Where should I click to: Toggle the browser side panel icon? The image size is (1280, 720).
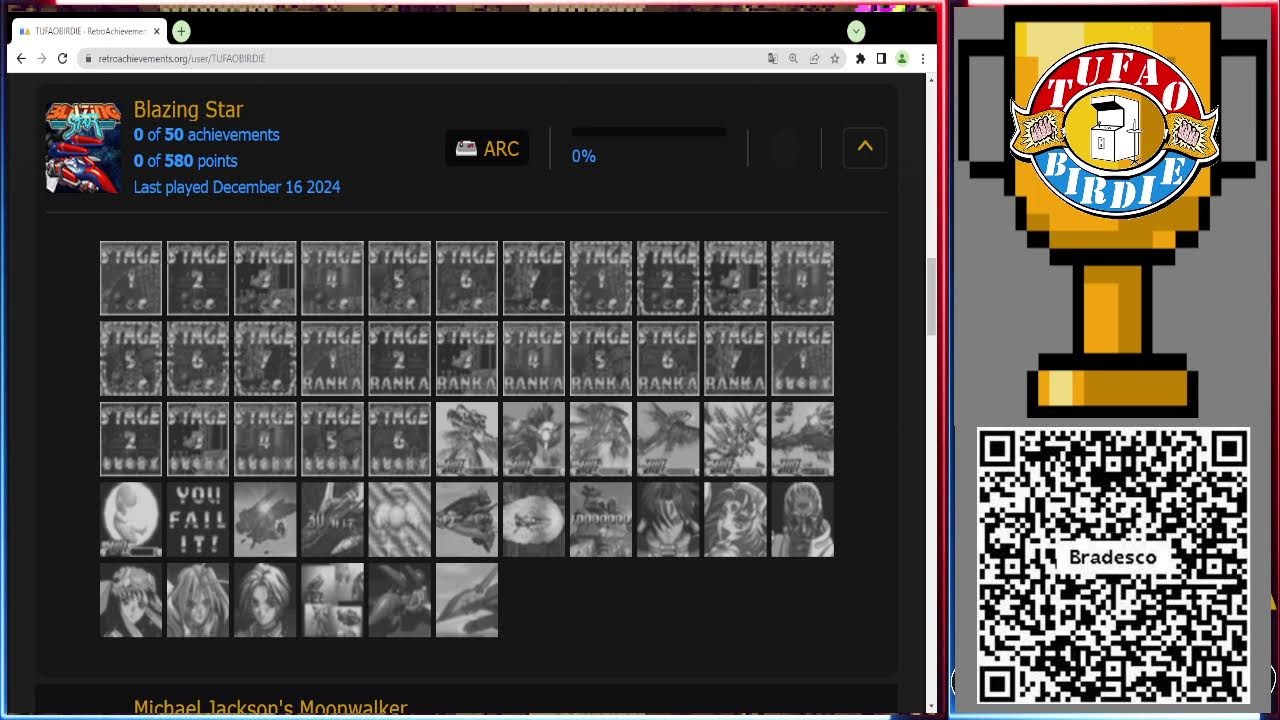coord(881,59)
